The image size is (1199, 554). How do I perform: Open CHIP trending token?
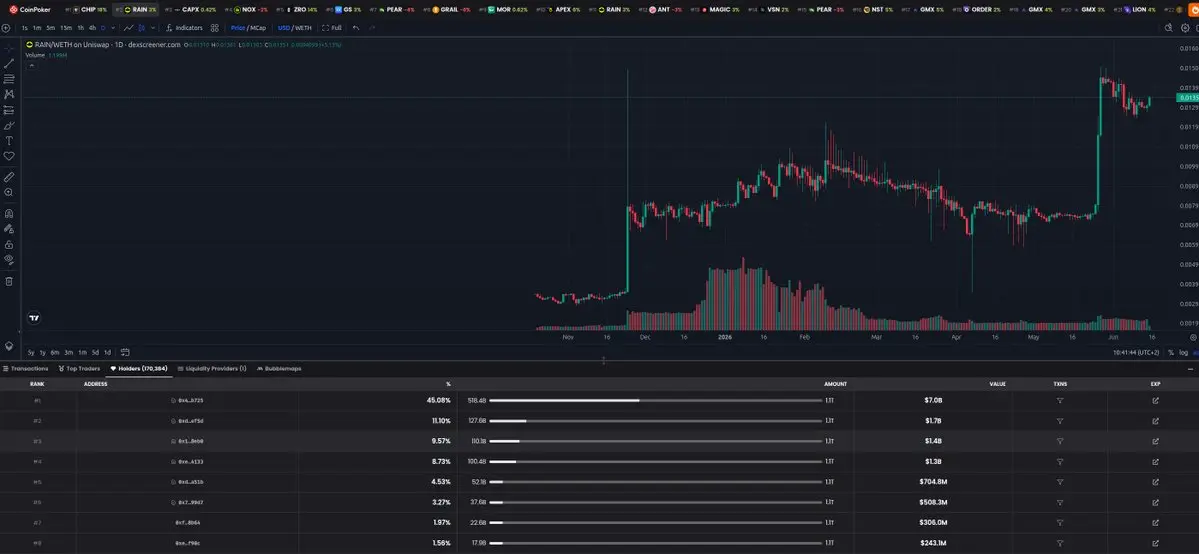[x=86, y=9]
